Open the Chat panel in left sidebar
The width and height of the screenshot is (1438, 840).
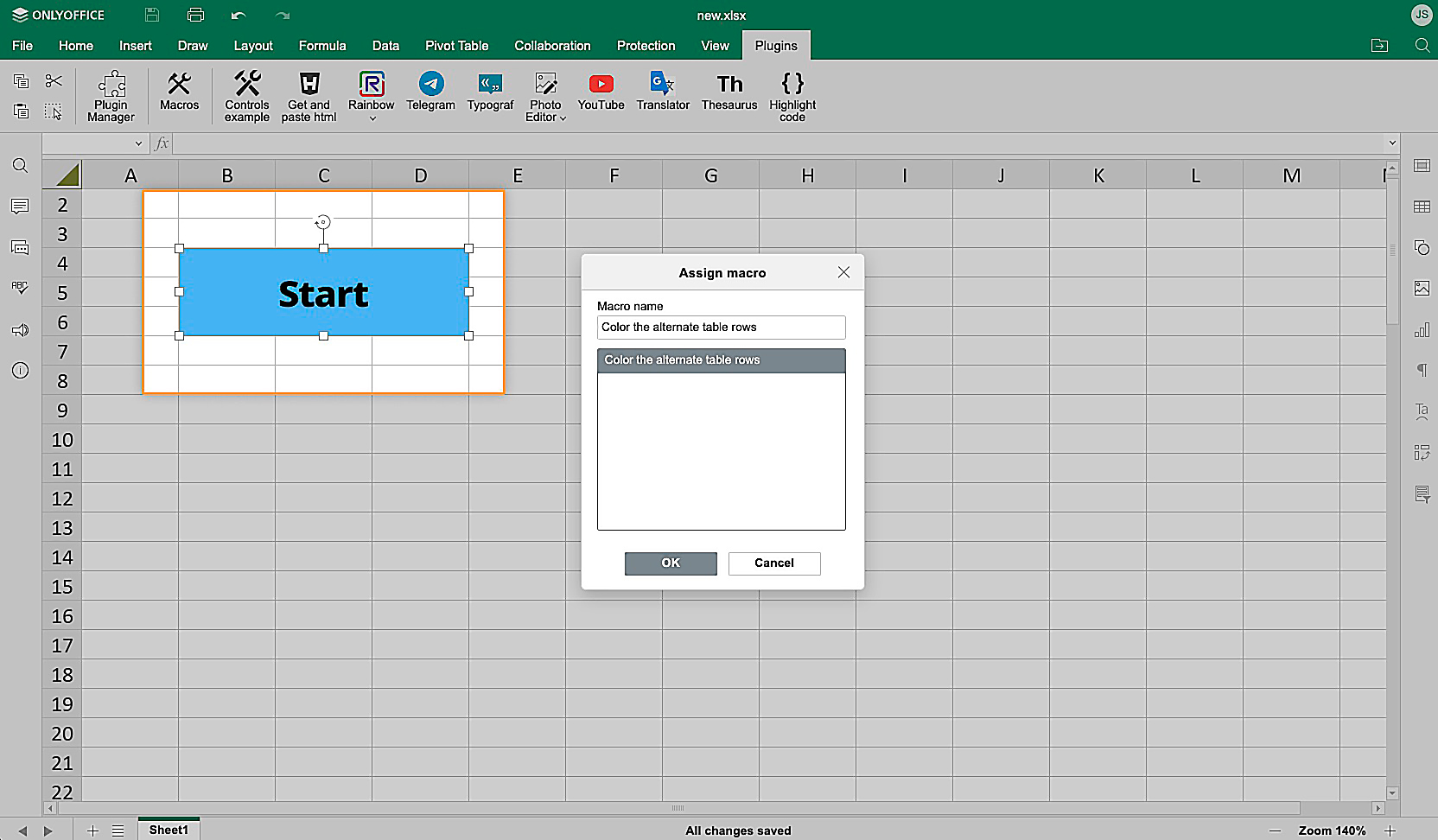(x=20, y=248)
